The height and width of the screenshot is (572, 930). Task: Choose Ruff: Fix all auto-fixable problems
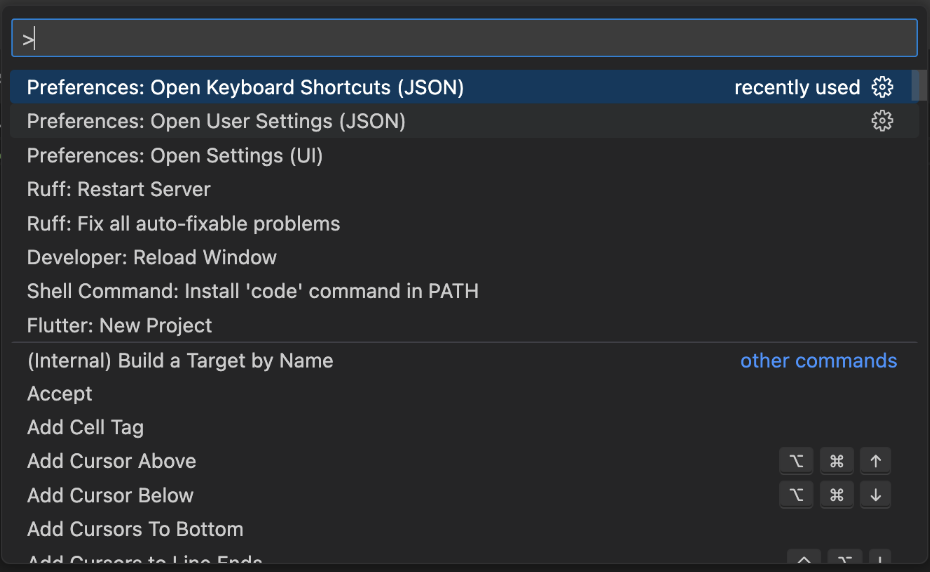tap(183, 223)
